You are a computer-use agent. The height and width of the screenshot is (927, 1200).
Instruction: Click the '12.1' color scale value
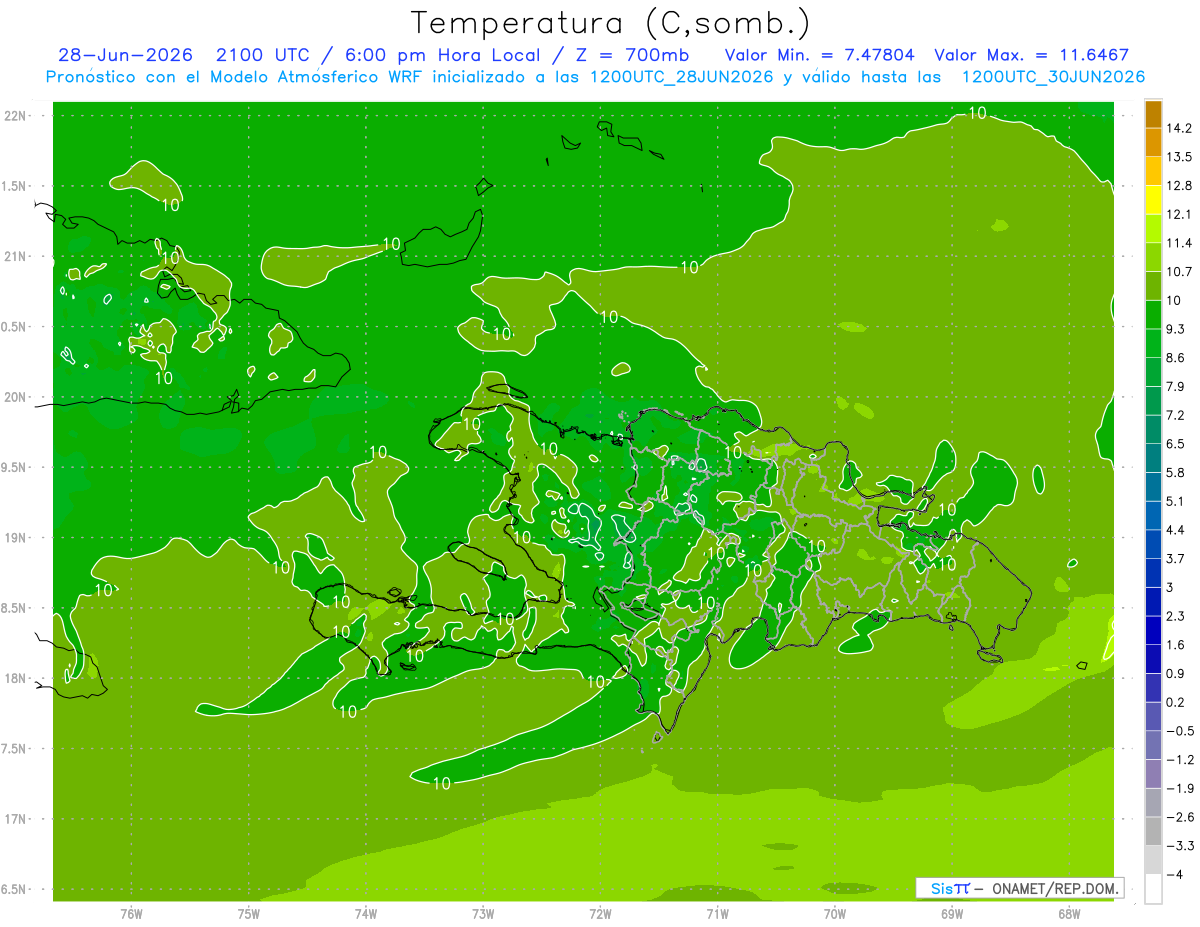(x=1178, y=214)
